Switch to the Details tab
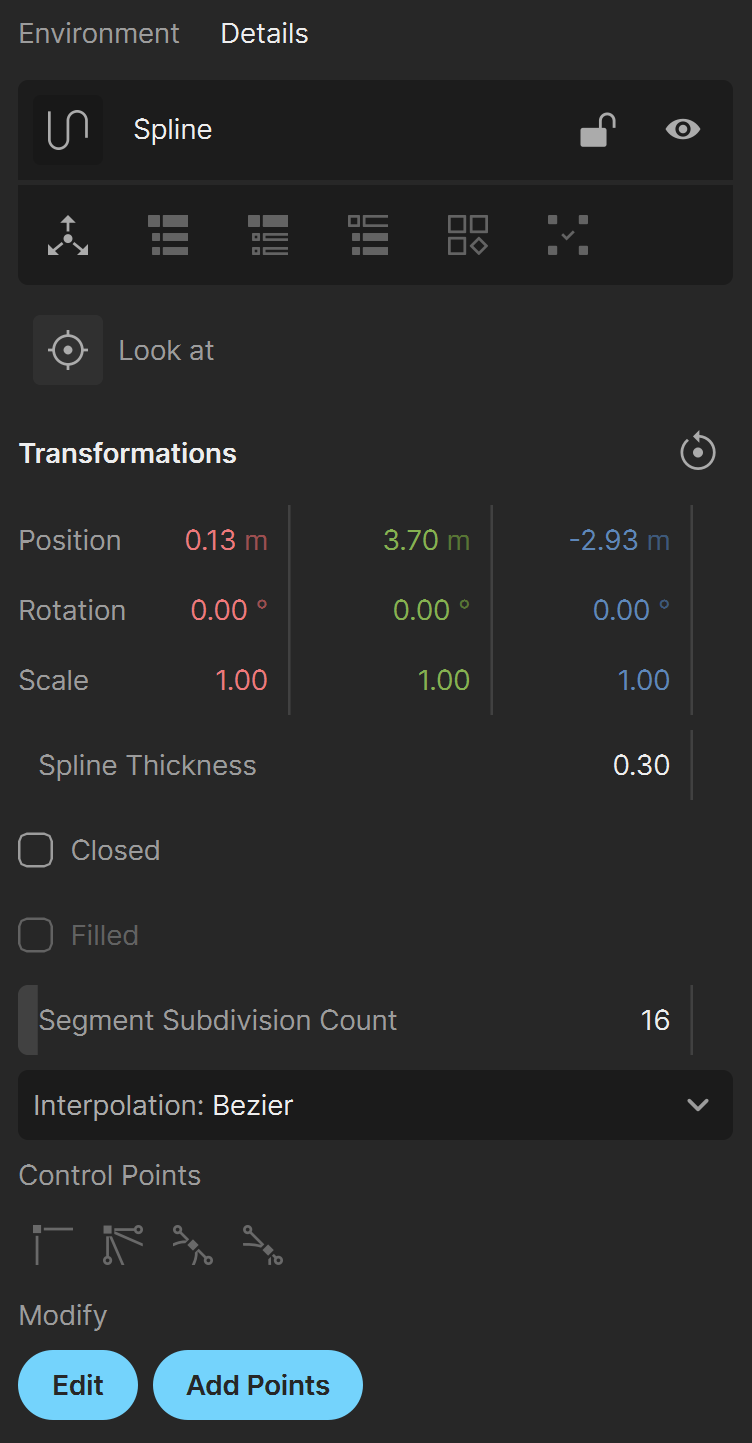 click(264, 33)
